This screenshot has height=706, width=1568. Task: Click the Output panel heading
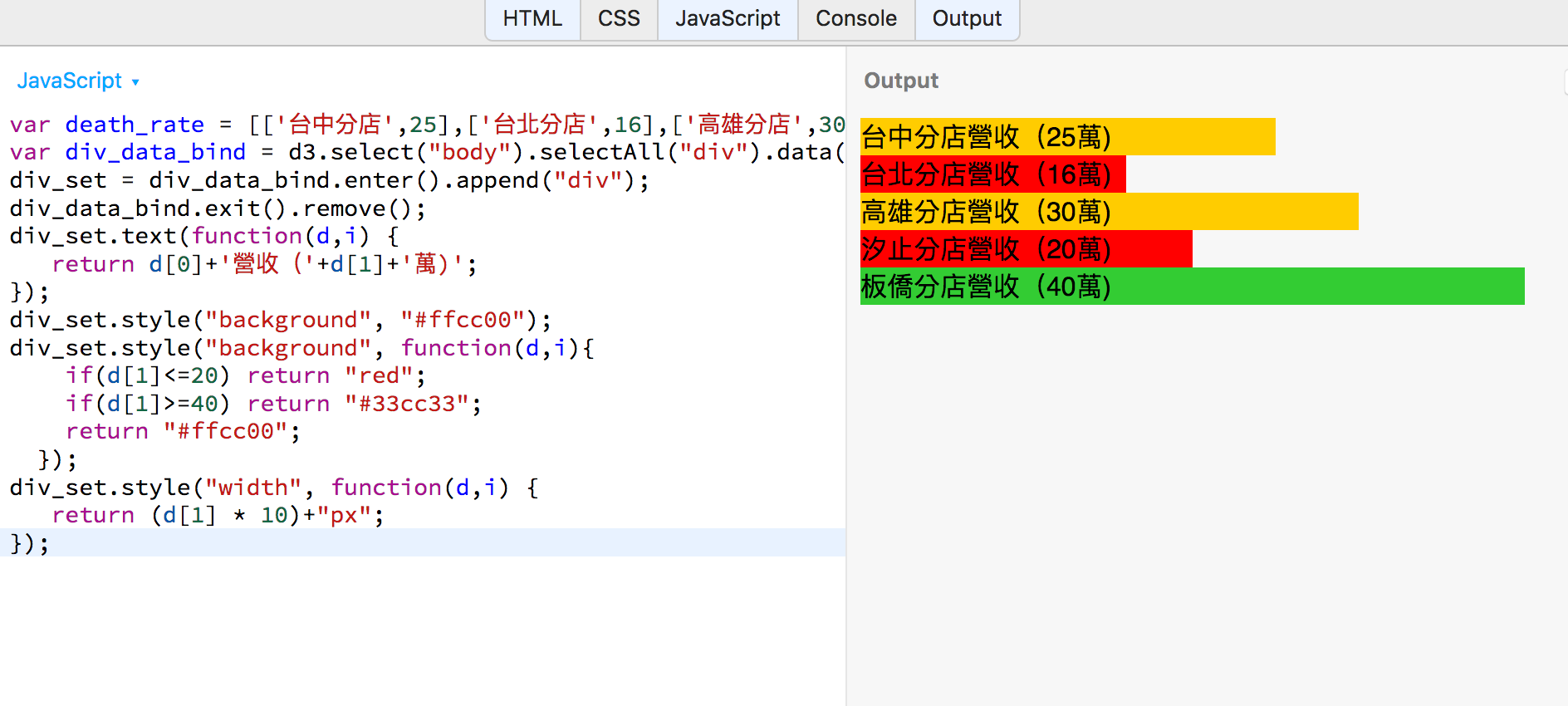tap(901, 81)
